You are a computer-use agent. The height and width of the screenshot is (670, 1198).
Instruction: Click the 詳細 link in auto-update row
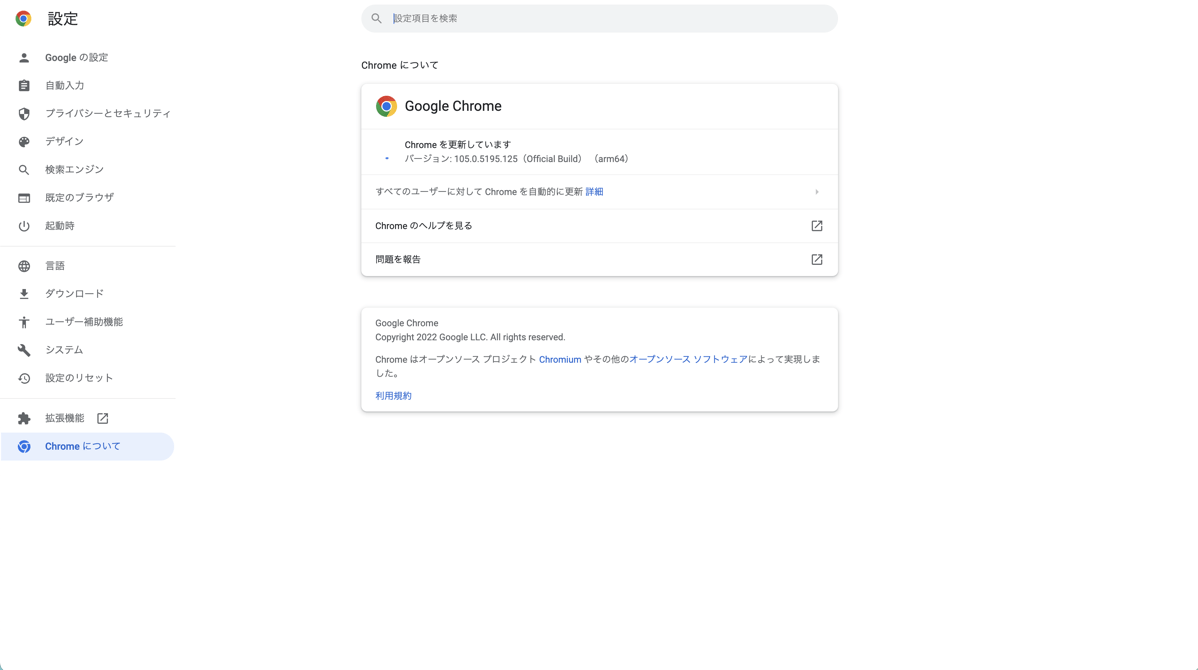[594, 192]
